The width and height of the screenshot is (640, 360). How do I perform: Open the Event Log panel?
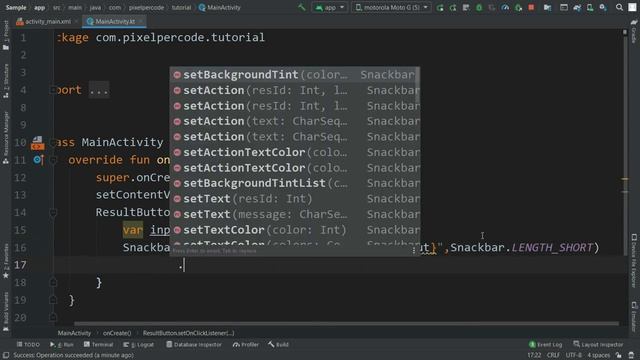click(545, 344)
